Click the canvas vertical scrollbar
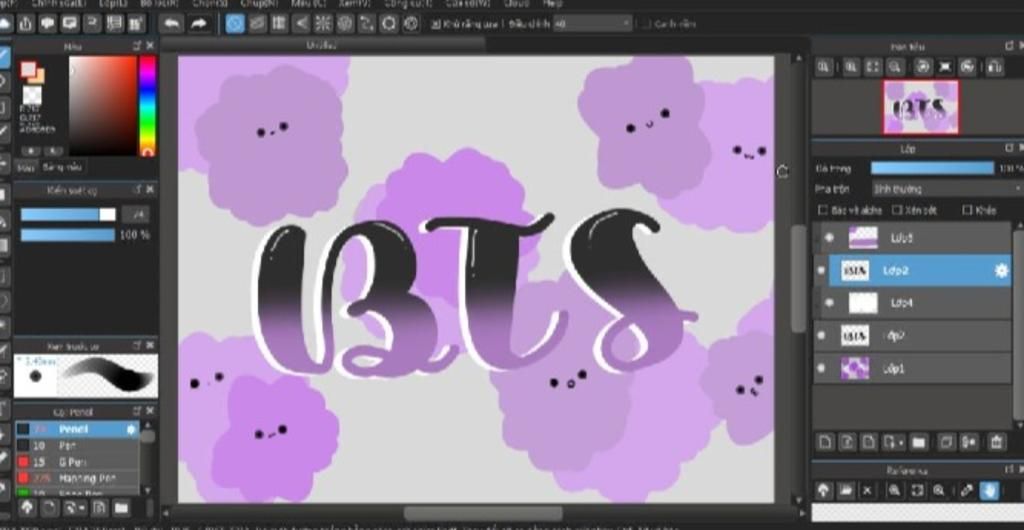 point(798,279)
